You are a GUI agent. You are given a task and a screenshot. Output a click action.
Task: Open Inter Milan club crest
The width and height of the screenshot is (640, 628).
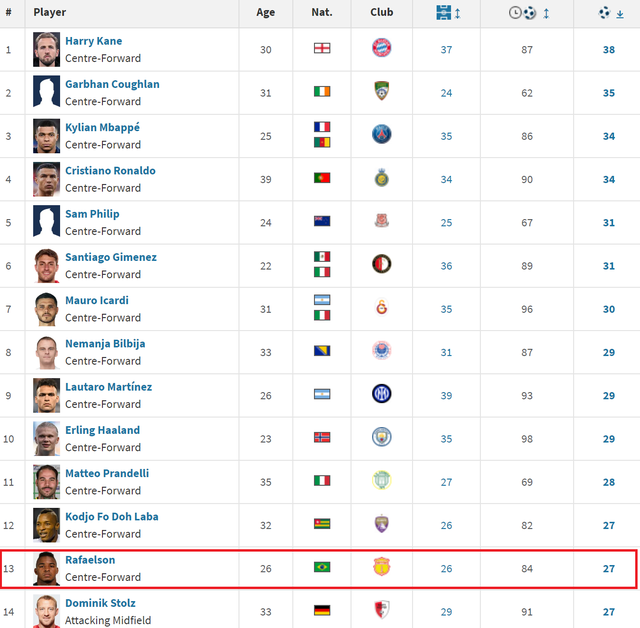pyautogui.click(x=382, y=394)
